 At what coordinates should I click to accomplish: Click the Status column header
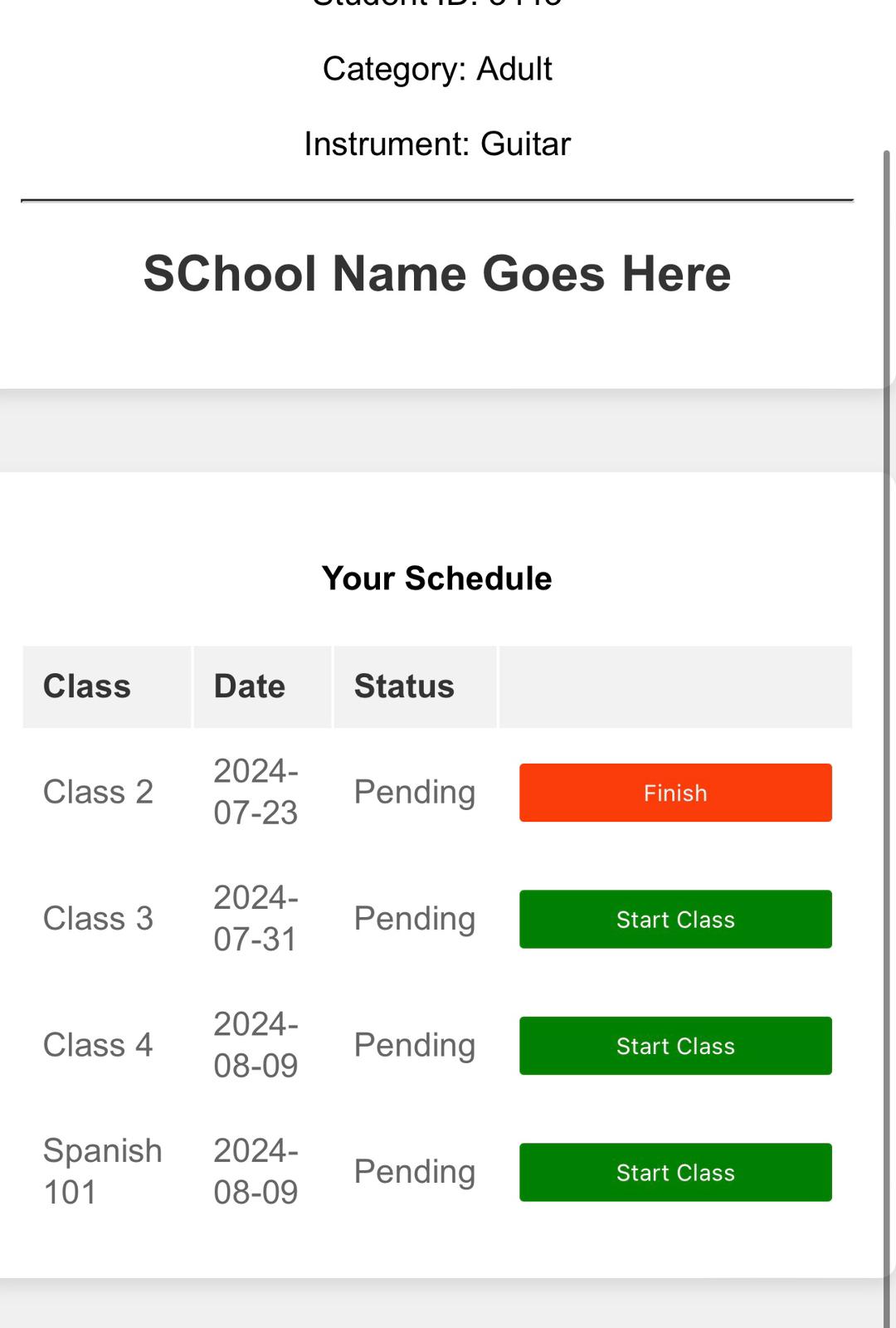(404, 686)
